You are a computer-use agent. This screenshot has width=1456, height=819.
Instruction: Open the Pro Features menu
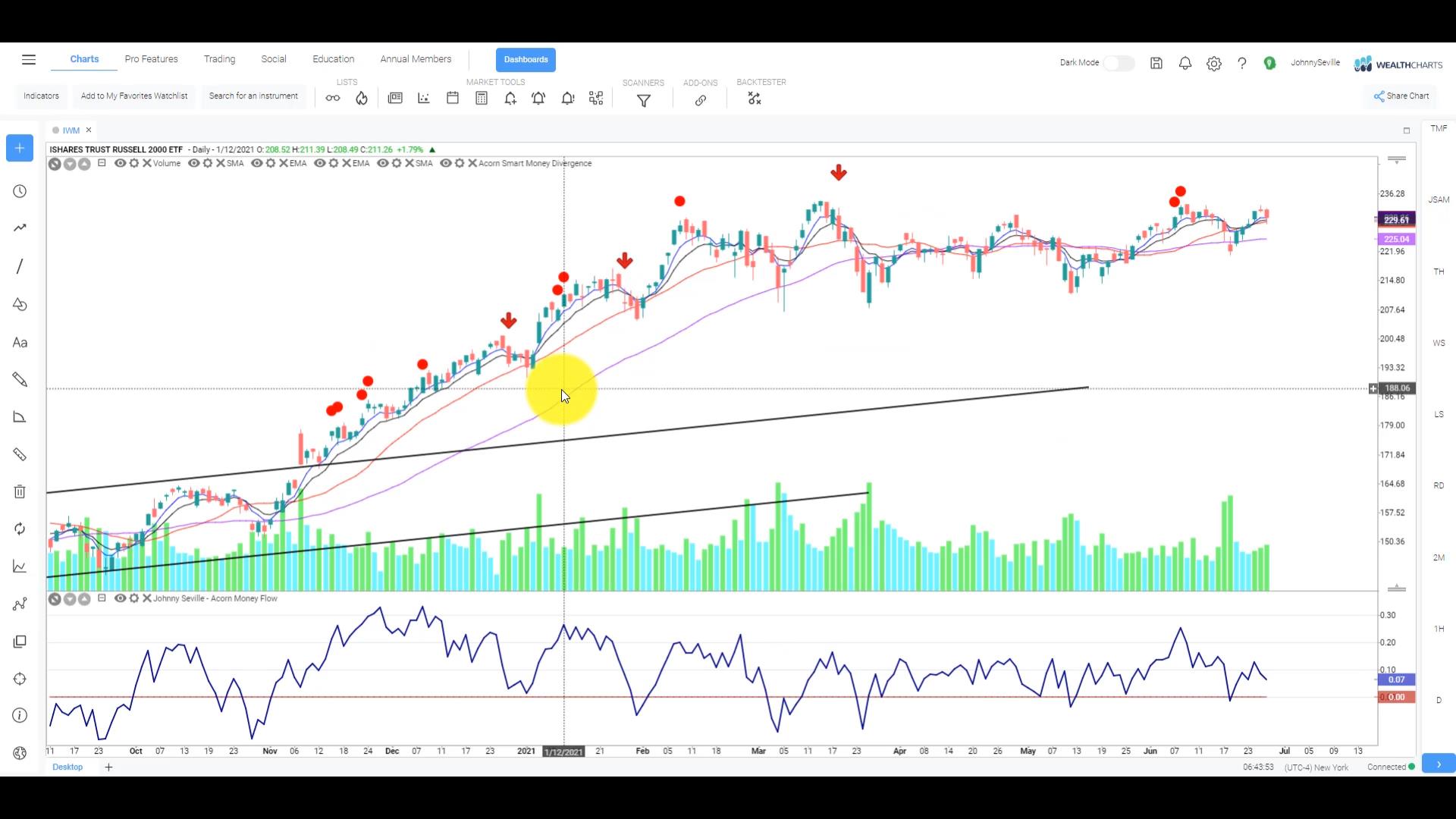[x=152, y=59]
